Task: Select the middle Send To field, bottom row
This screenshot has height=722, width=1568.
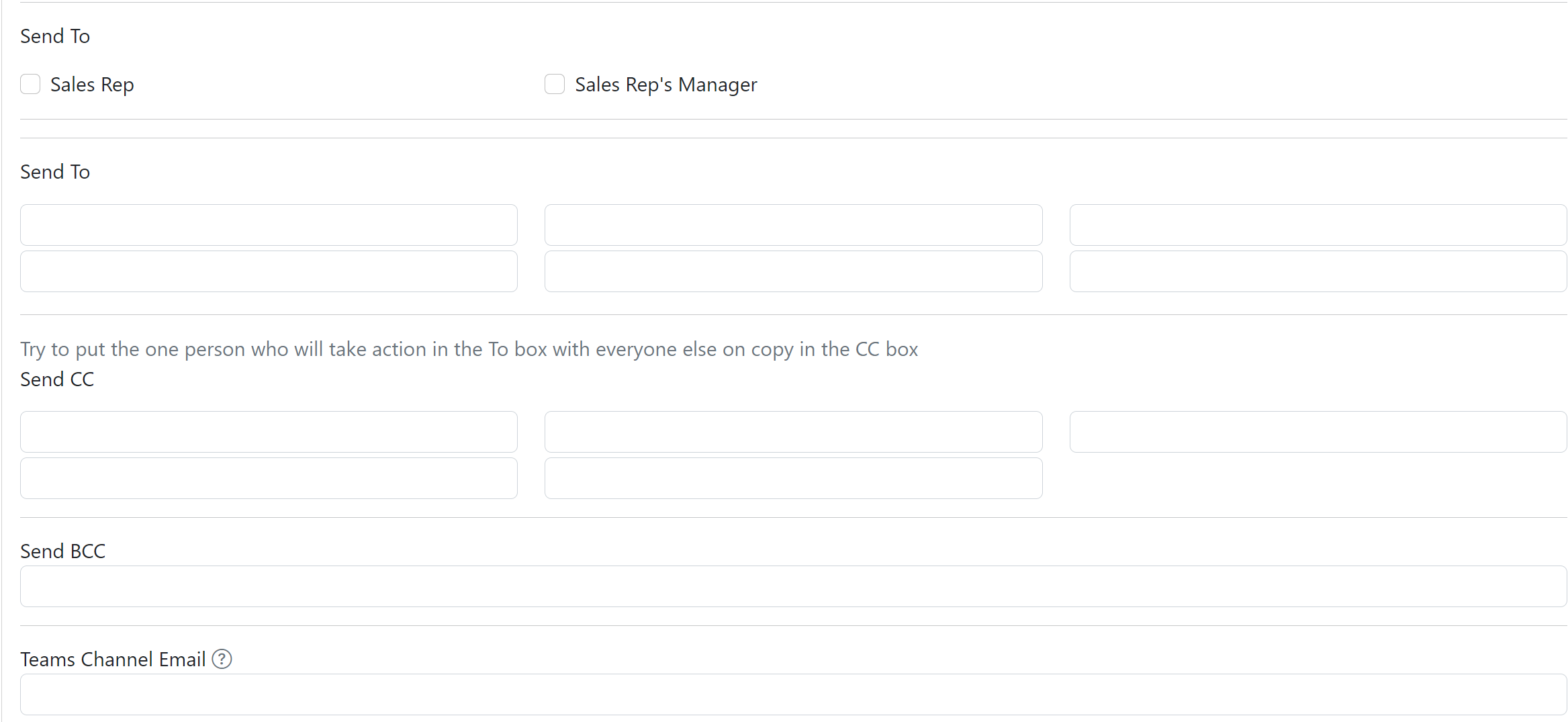Action: [x=793, y=271]
